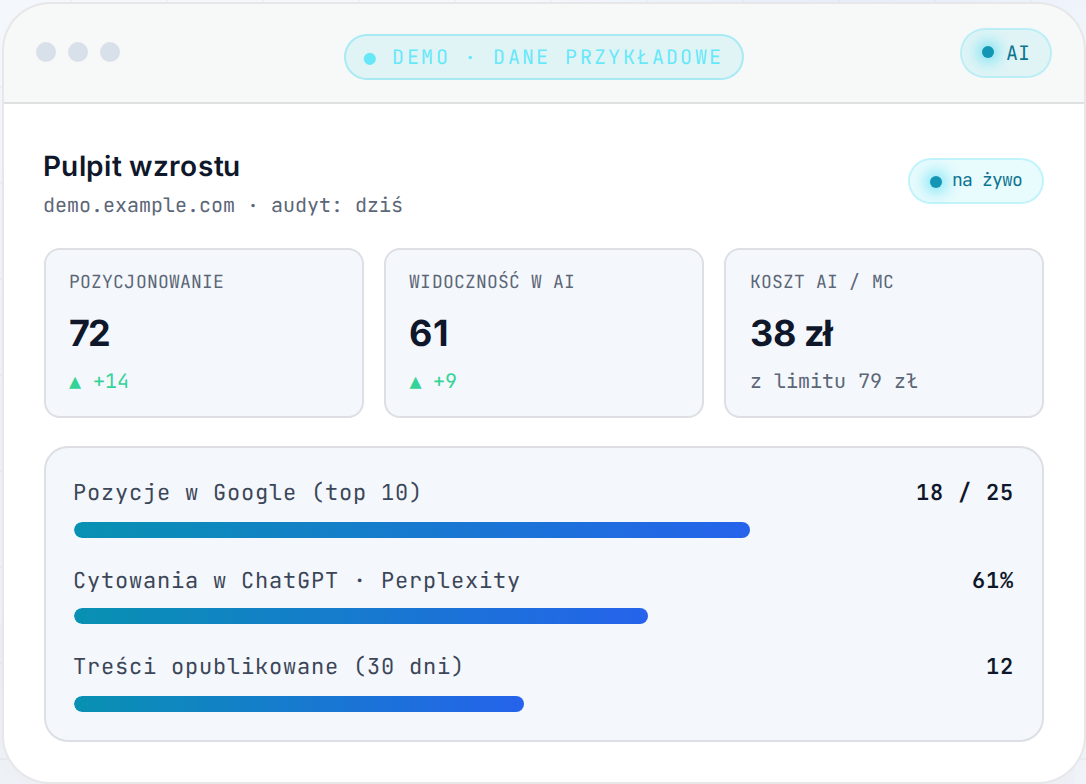
Task: Open the Widoczność w AI card
Action: pos(544,332)
